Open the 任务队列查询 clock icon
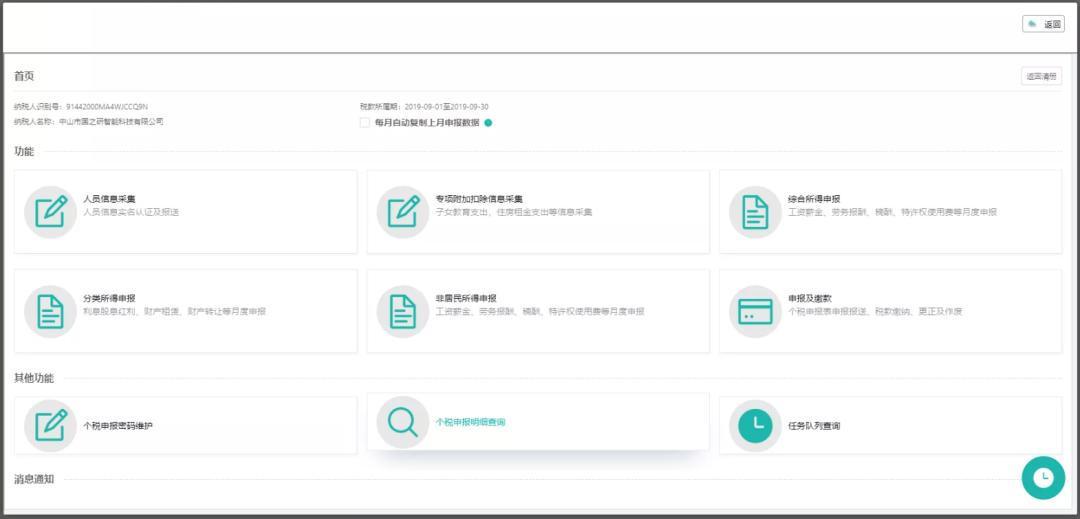1080x519 pixels. [755, 425]
